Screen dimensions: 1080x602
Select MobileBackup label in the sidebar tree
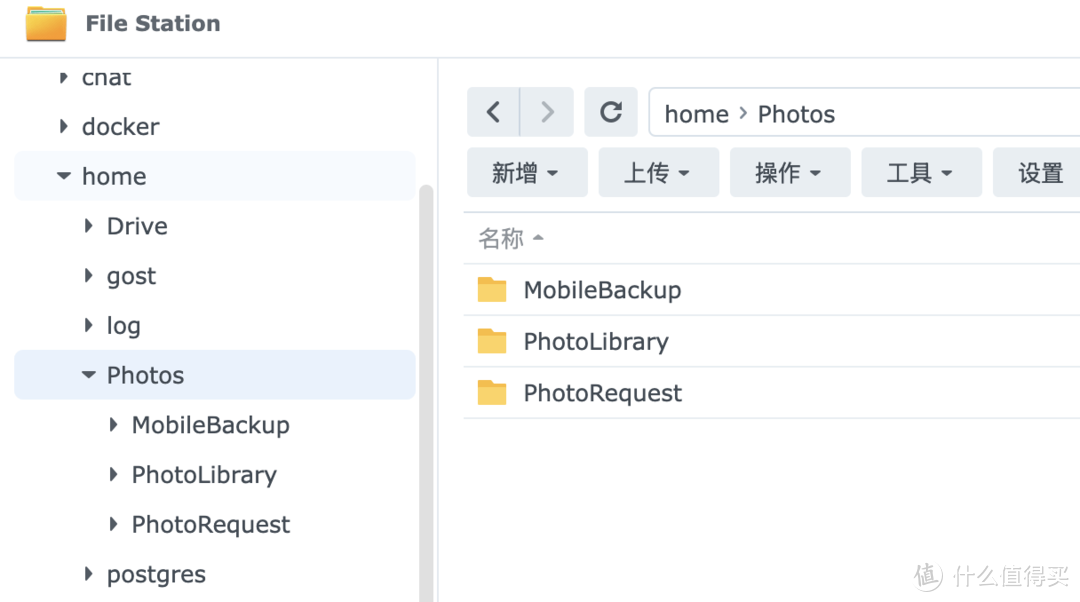point(211,425)
